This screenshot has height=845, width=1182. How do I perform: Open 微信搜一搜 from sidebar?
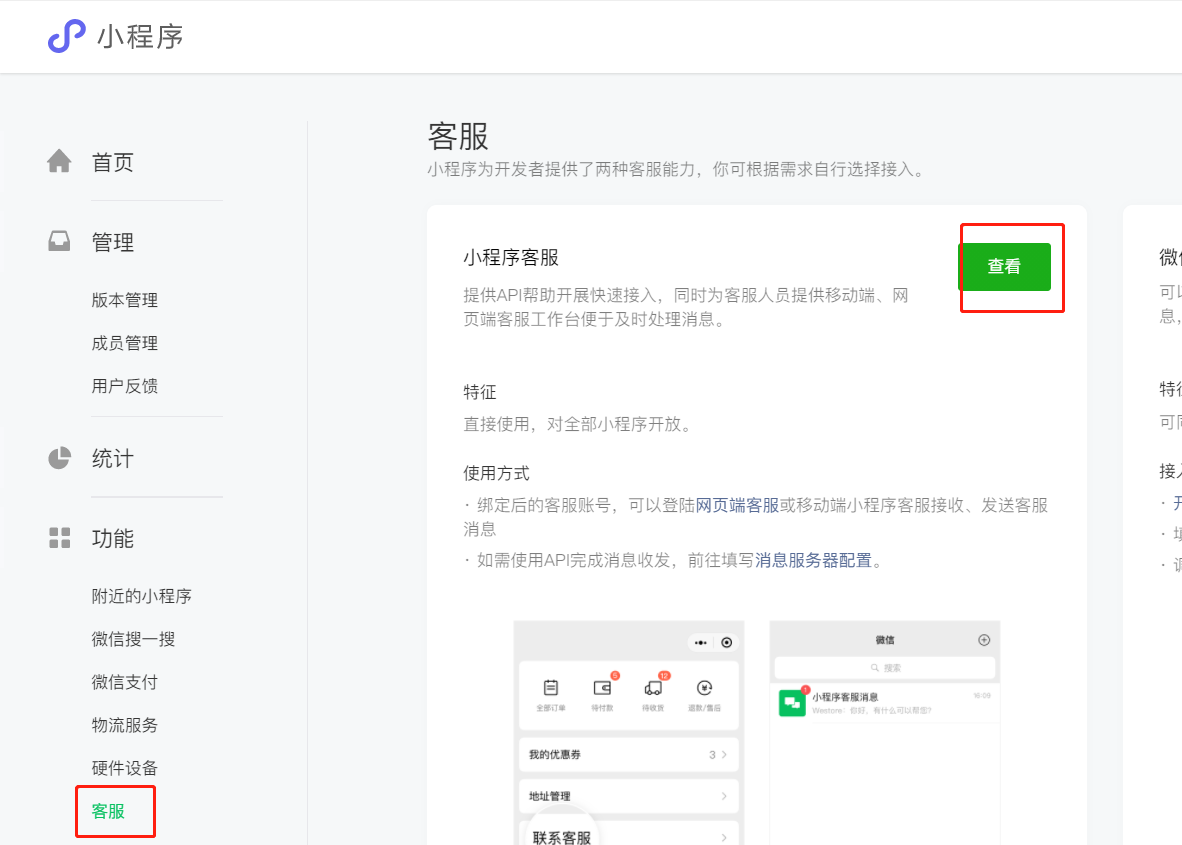coord(133,639)
